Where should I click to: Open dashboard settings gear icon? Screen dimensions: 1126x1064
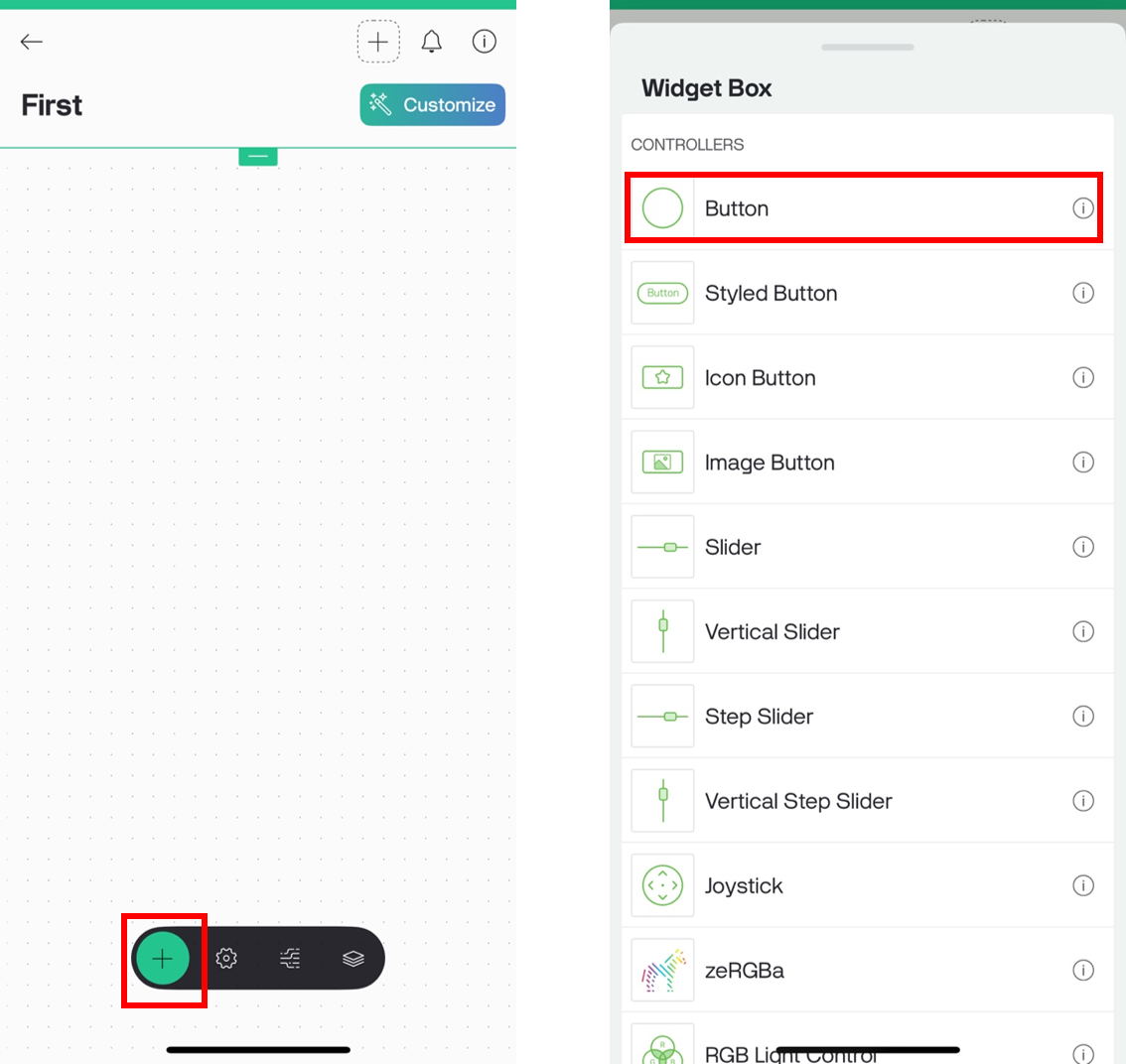[226, 959]
